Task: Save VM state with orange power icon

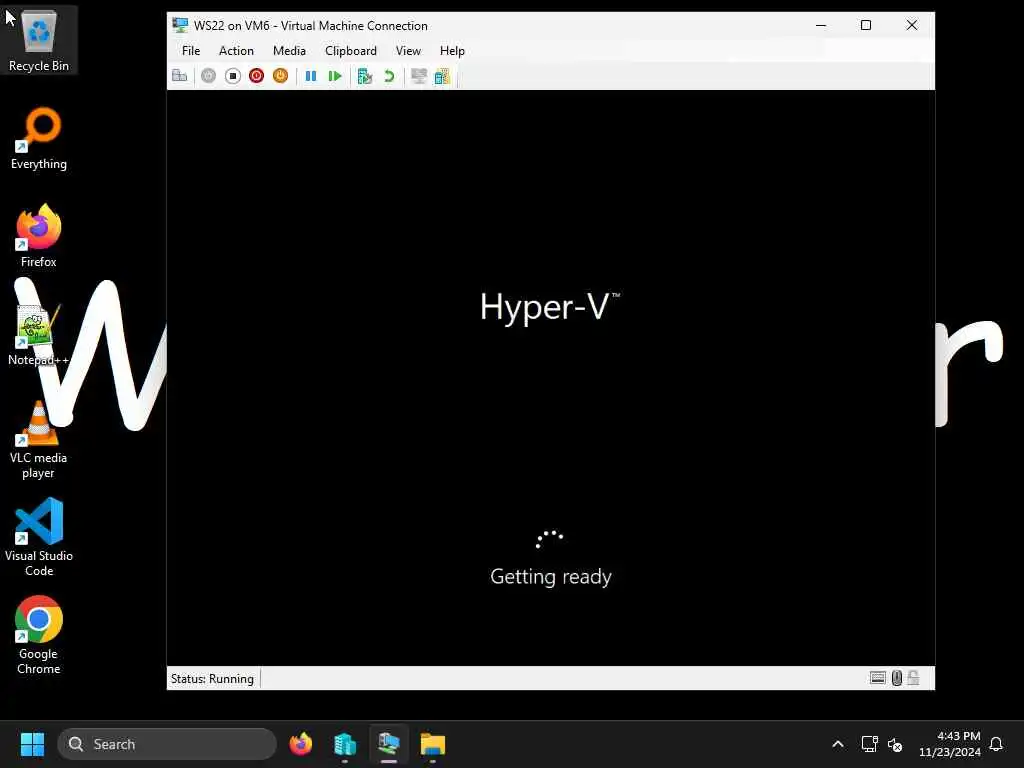Action: (280, 76)
